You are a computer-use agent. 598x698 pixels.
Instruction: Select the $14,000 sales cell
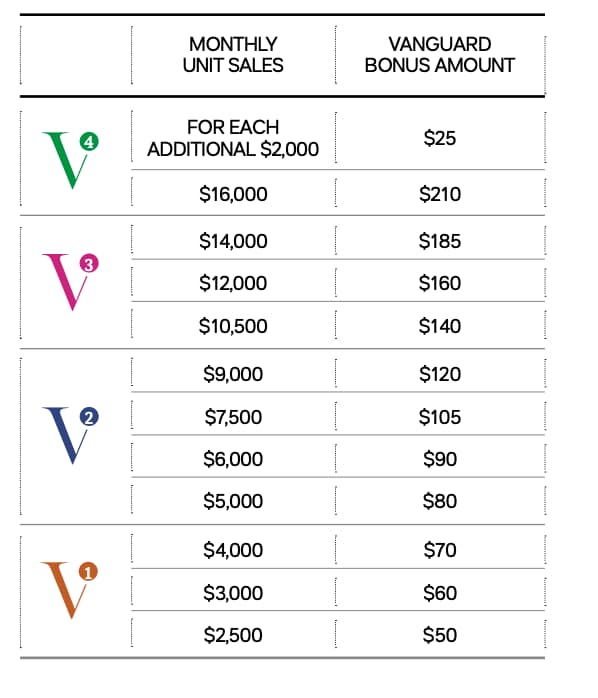233,241
